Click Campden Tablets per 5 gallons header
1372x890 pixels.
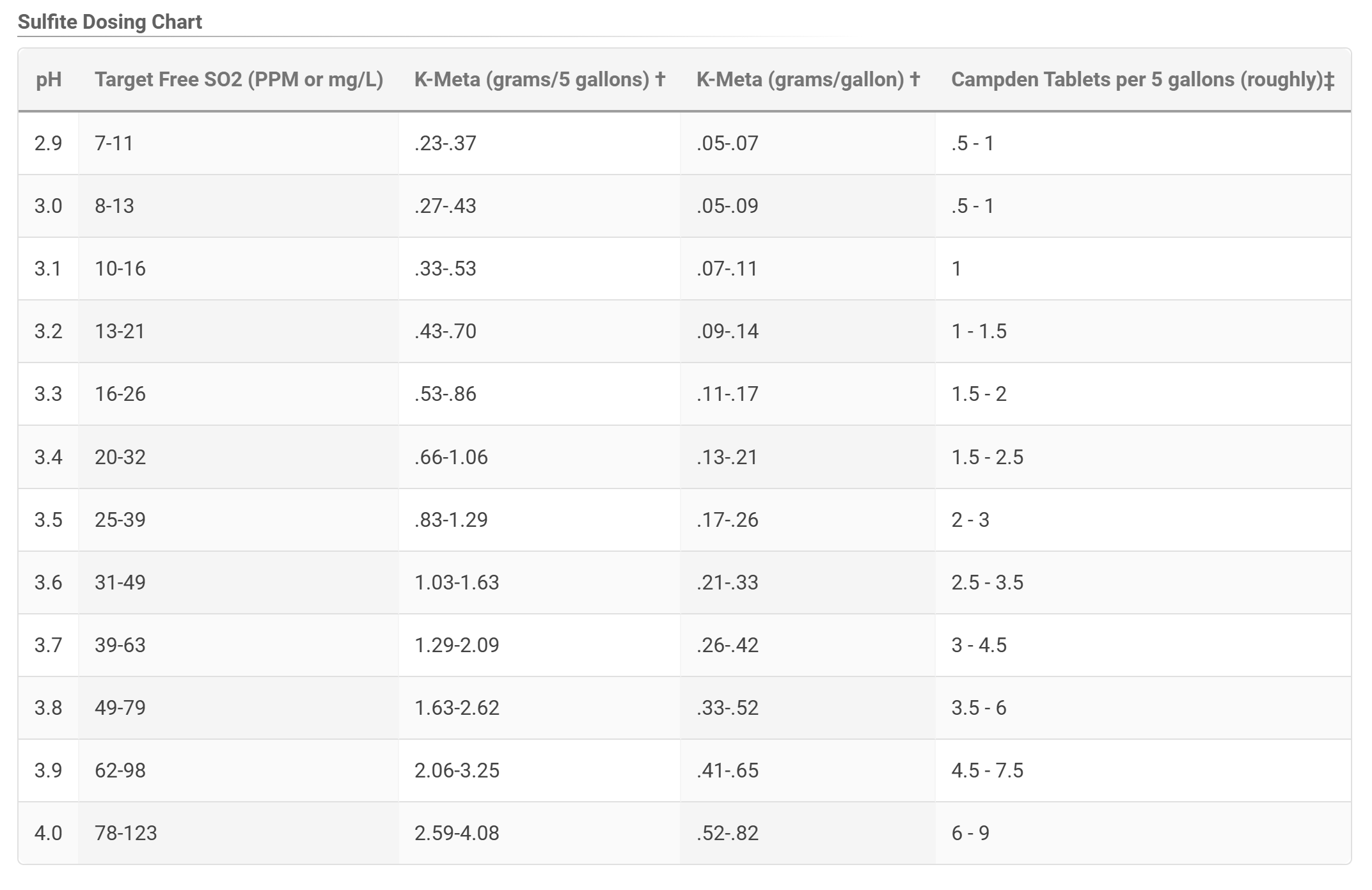[x=1143, y=79]
